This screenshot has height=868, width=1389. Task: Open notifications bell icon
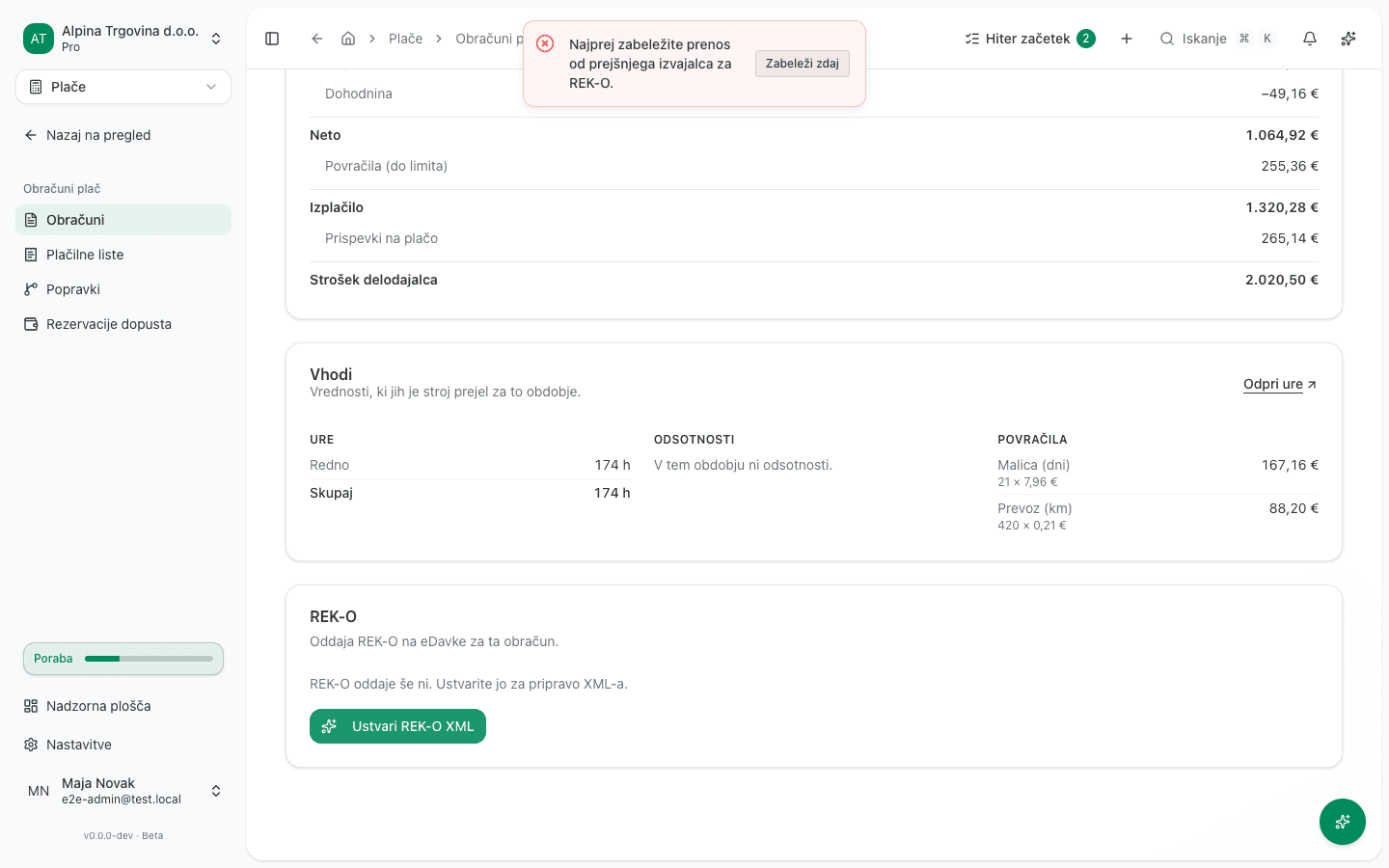point(1310,39)
